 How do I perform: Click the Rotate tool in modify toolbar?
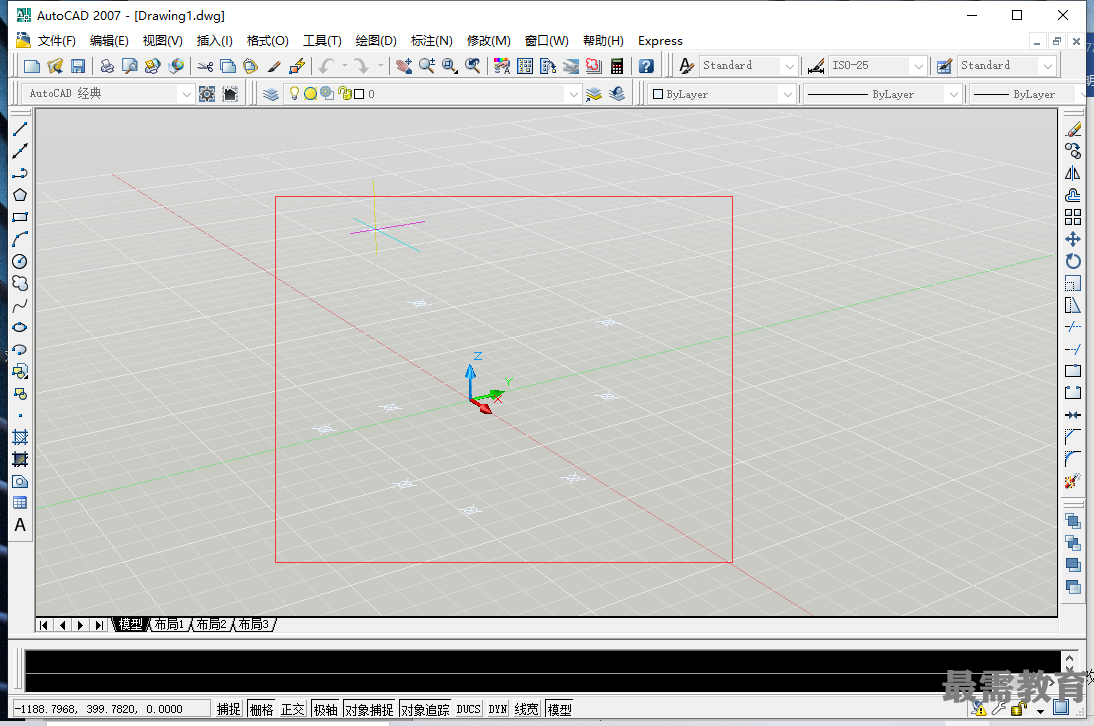point(1073,262)
